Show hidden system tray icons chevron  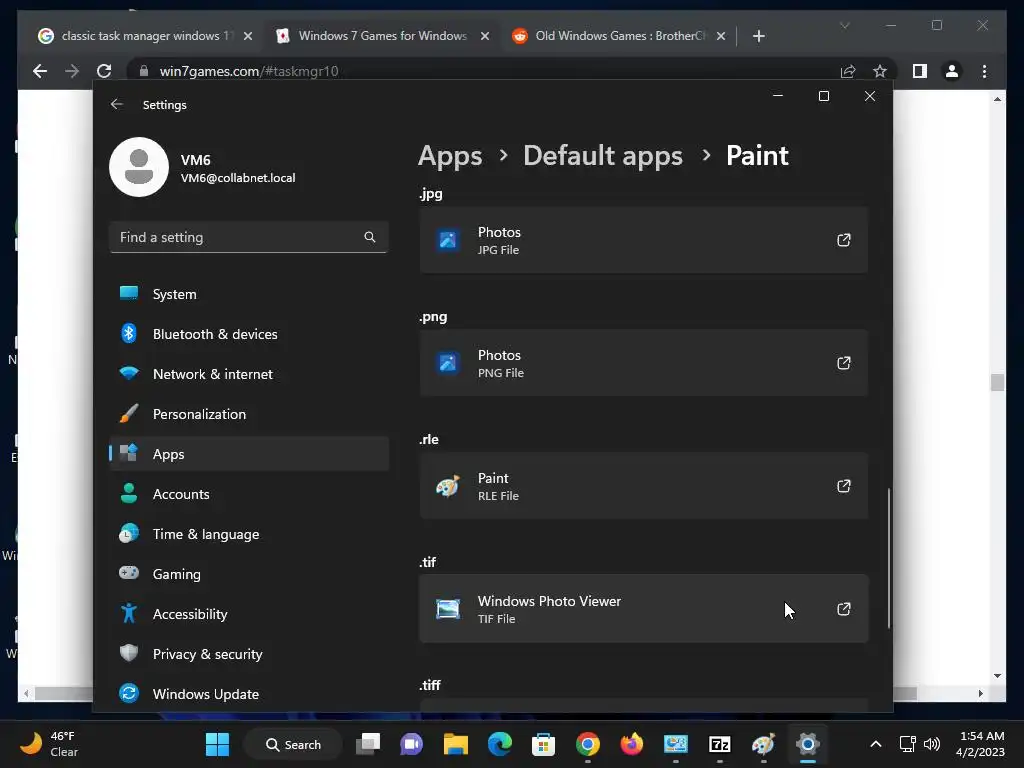(x=876, y=744)
